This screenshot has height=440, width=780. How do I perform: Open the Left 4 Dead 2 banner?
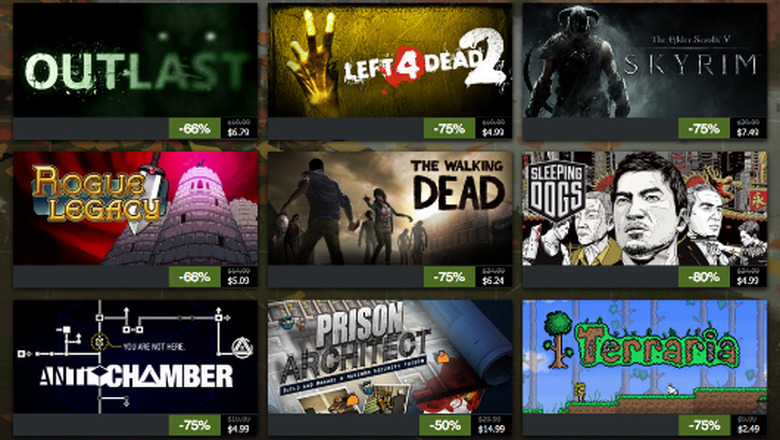[390, 61]
